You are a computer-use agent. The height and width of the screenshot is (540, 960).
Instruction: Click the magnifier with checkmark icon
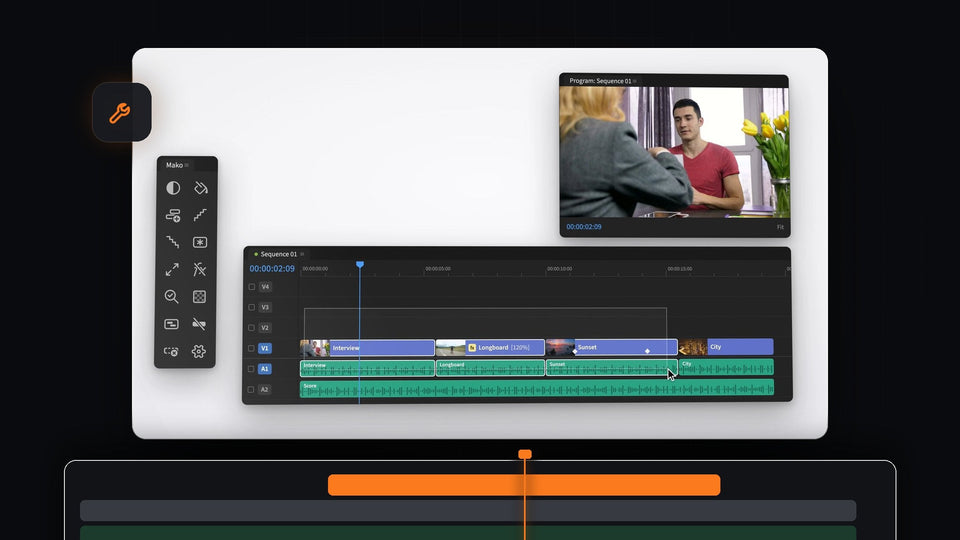point(171,297)
